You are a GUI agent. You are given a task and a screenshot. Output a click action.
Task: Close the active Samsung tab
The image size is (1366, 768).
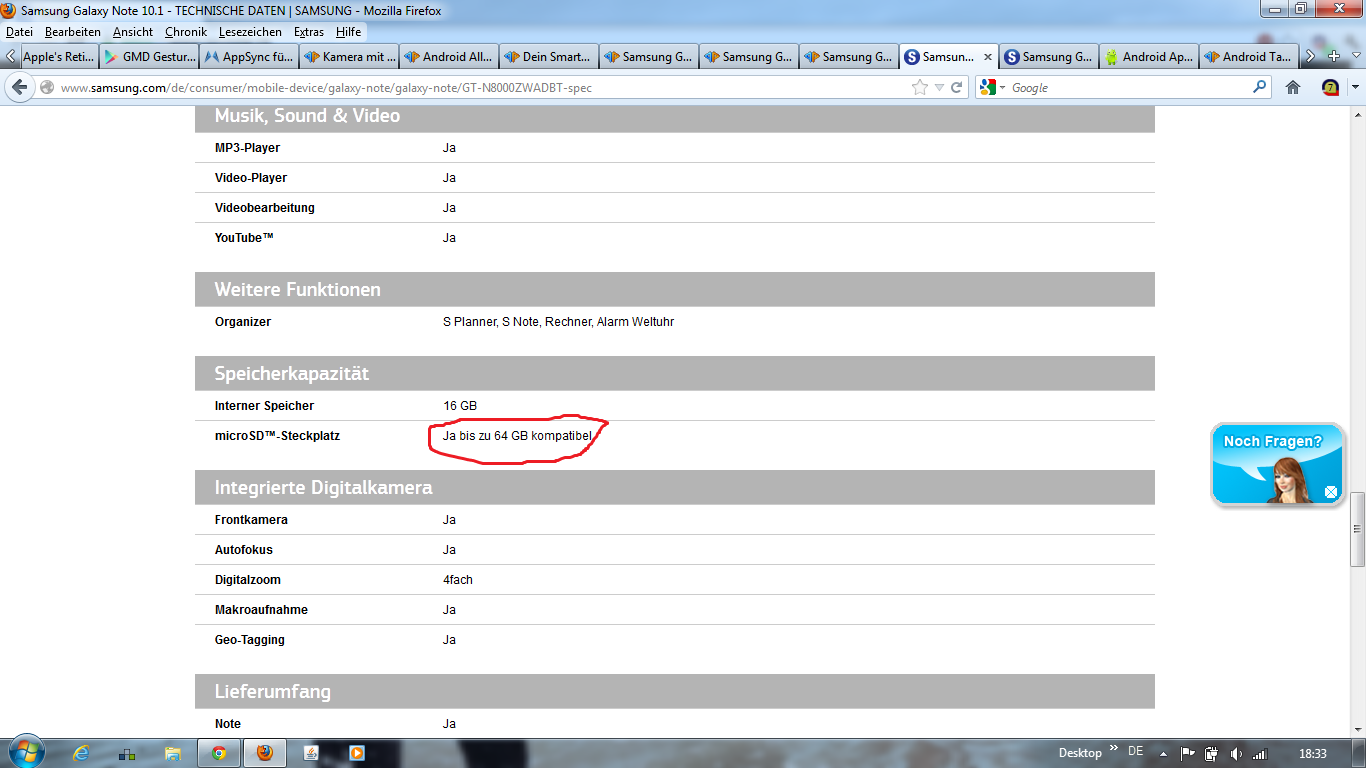coord(988,58)
